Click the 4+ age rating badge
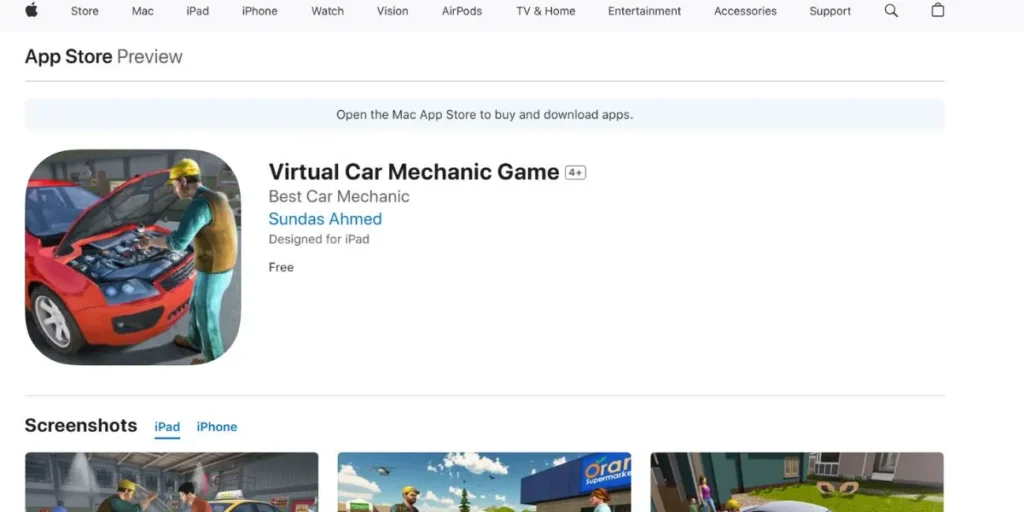Screen dimensions: 1024x512 tap(575, 172)
